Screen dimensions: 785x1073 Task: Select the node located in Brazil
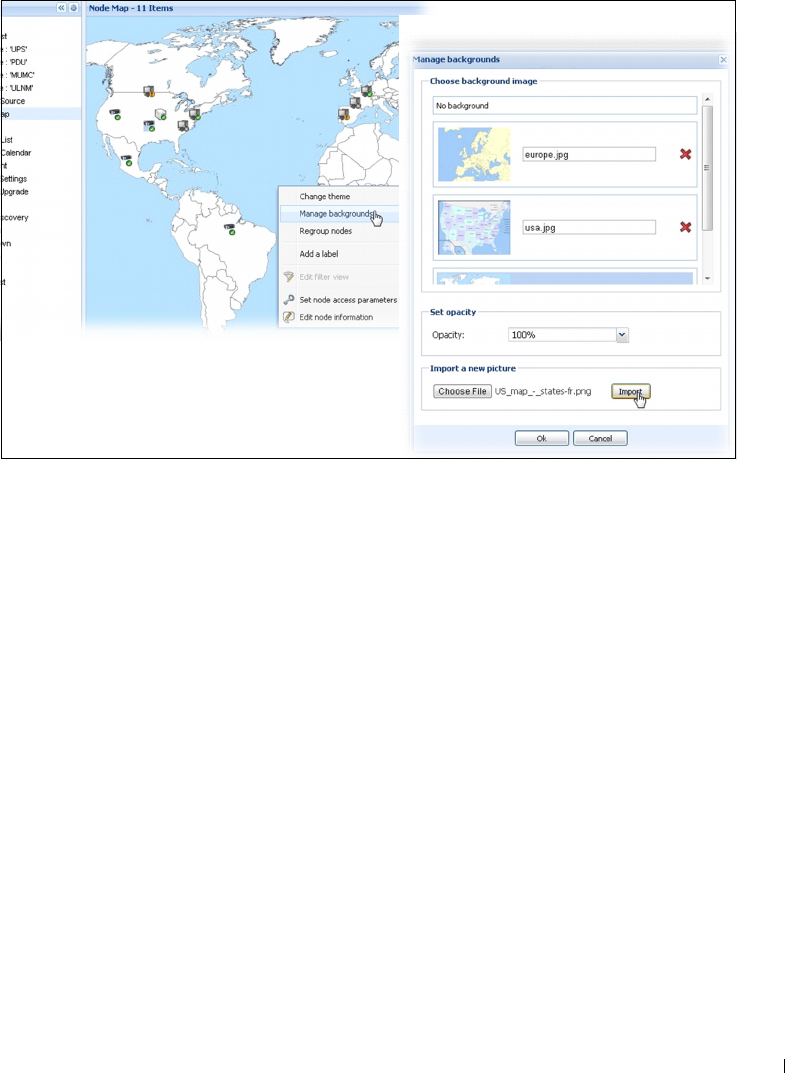coord(230,230)
